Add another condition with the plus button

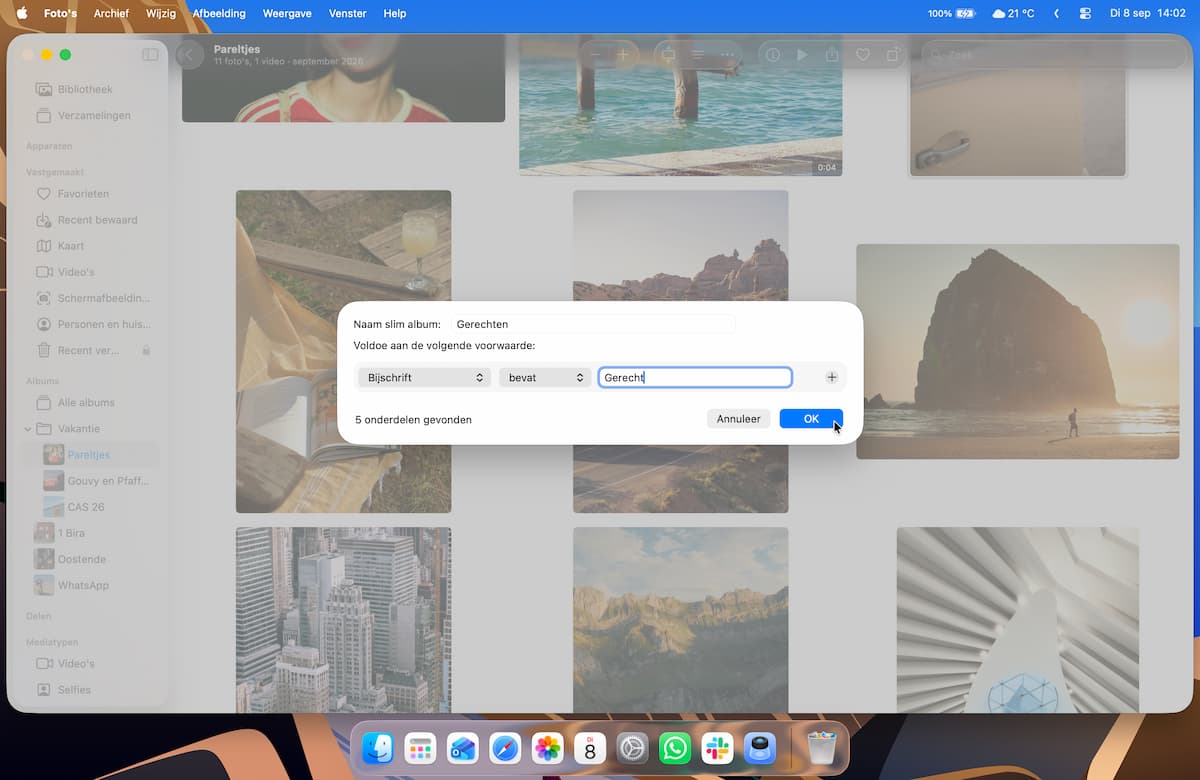pyautogui.click(x=831, y=377)
